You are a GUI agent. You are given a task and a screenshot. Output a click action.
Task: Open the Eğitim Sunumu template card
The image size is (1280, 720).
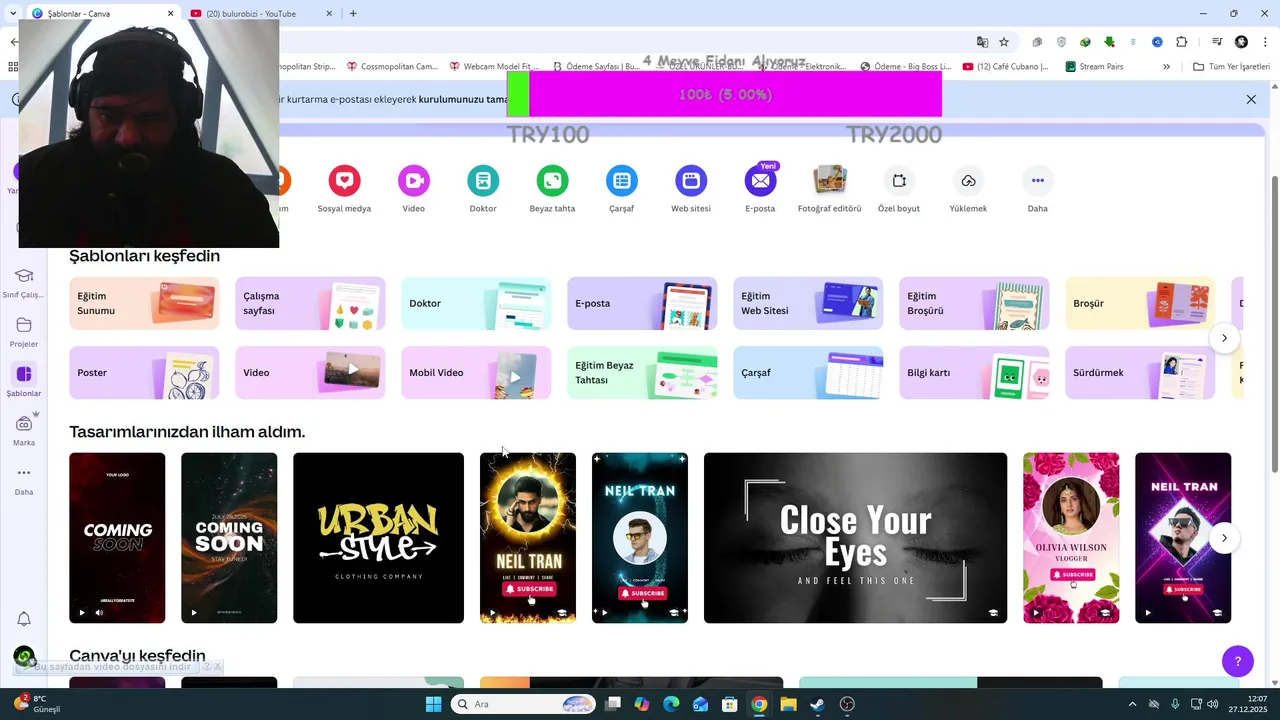[x=144, y=303]
